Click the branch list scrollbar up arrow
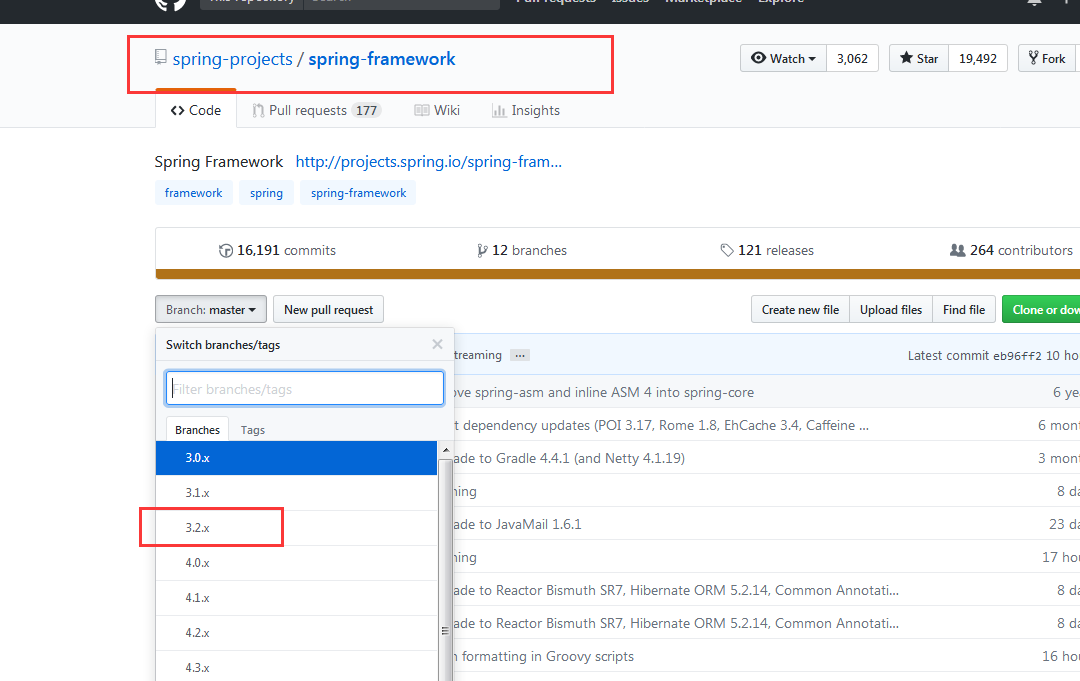The width and height of the screenshot is (1080, 681). point(446,450)
